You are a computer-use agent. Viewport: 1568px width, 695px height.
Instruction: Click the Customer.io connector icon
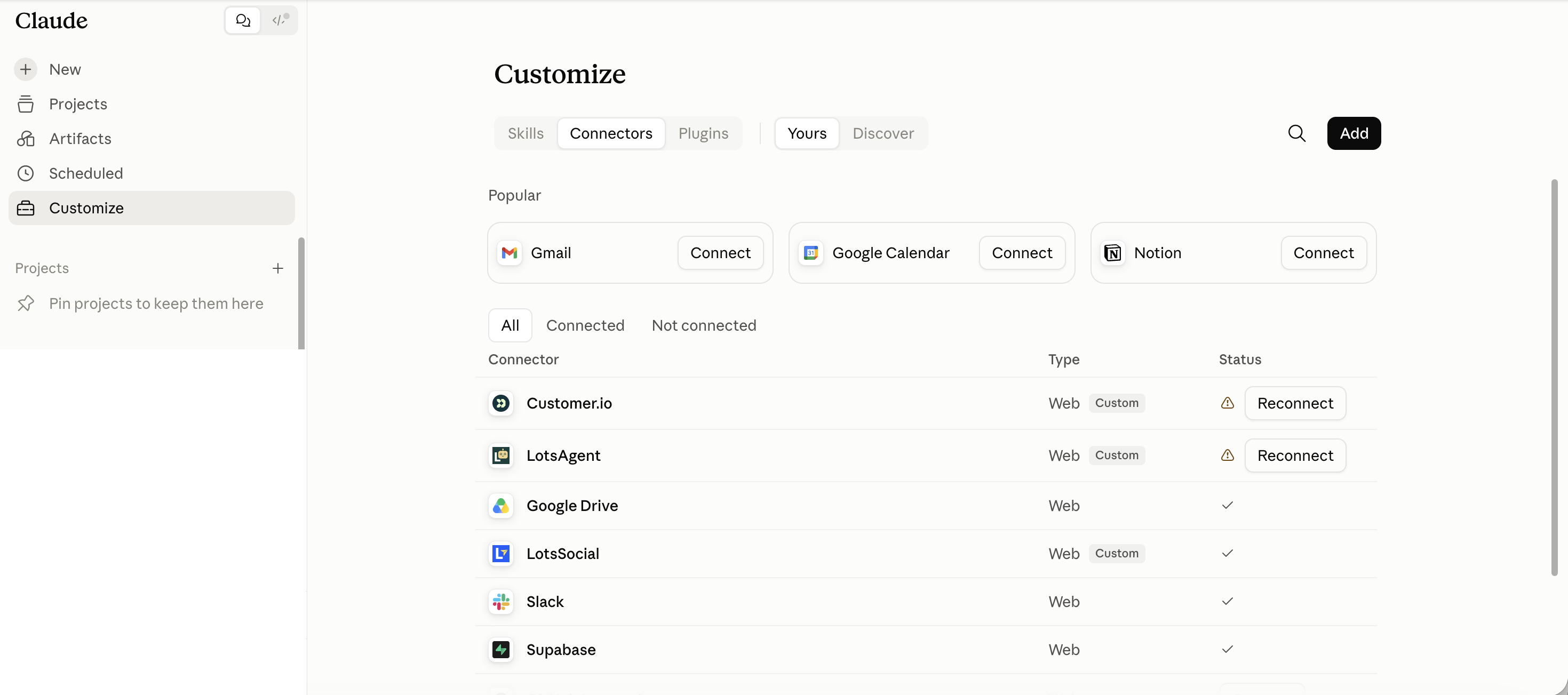tap(501, 403)
